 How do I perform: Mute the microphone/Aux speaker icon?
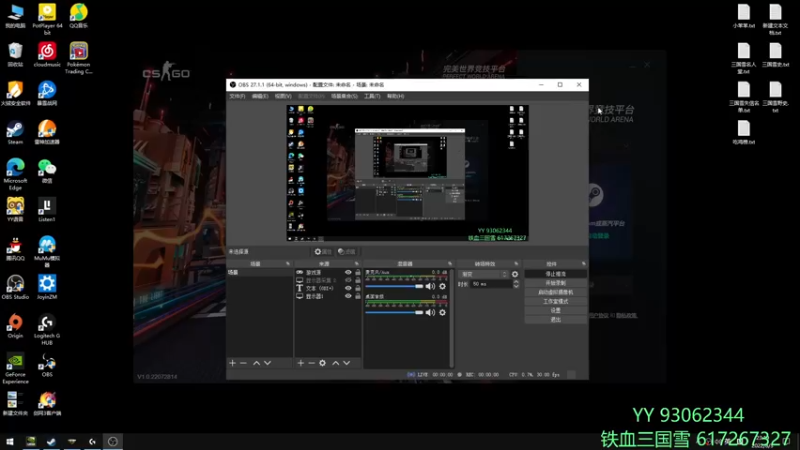[431, 286]
